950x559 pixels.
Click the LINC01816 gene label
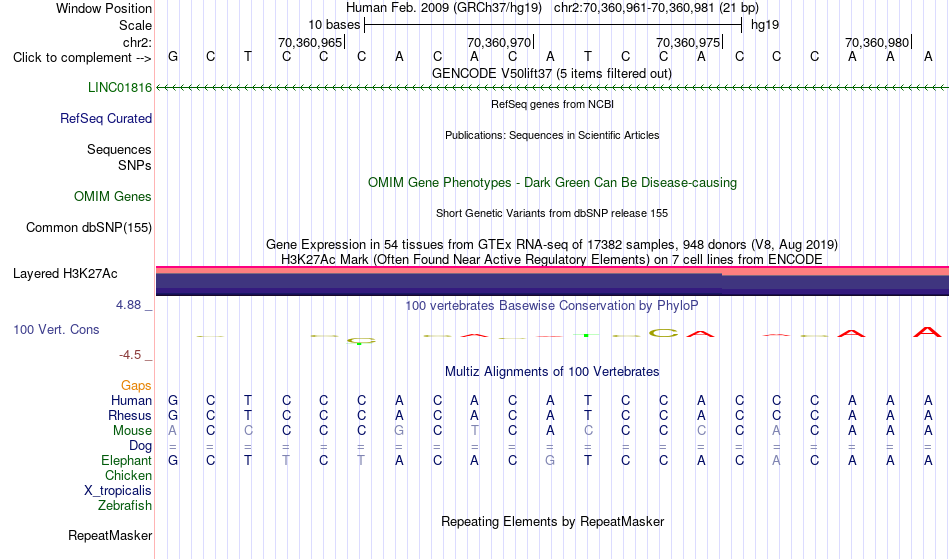click(120, 87)
